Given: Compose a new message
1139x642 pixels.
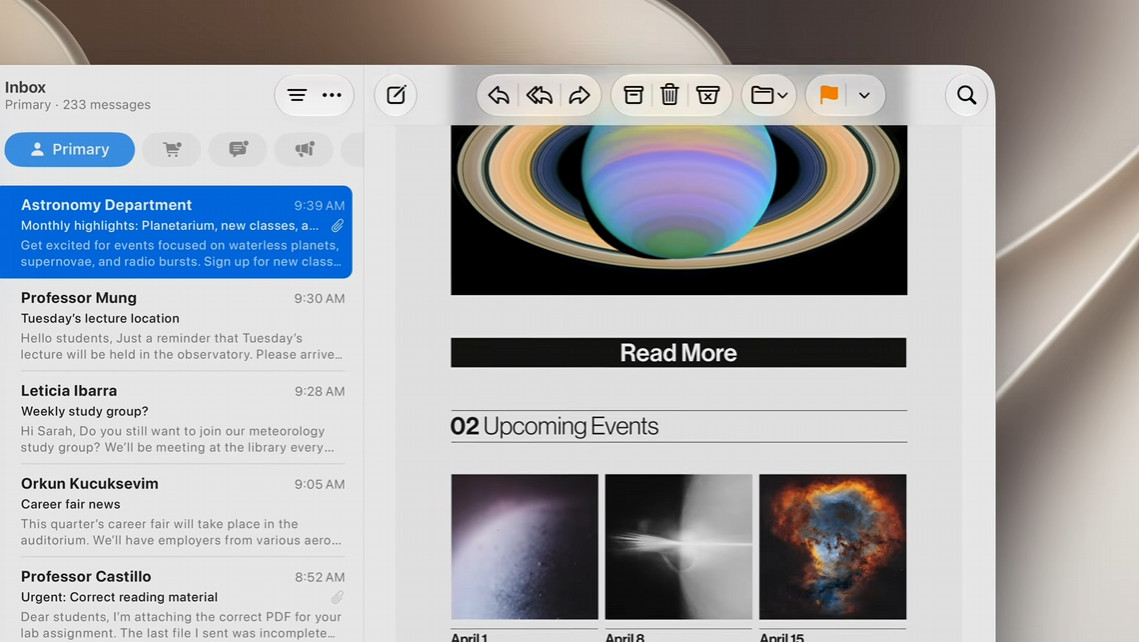Looking at the screenshot, I should [x=396, y=95].
